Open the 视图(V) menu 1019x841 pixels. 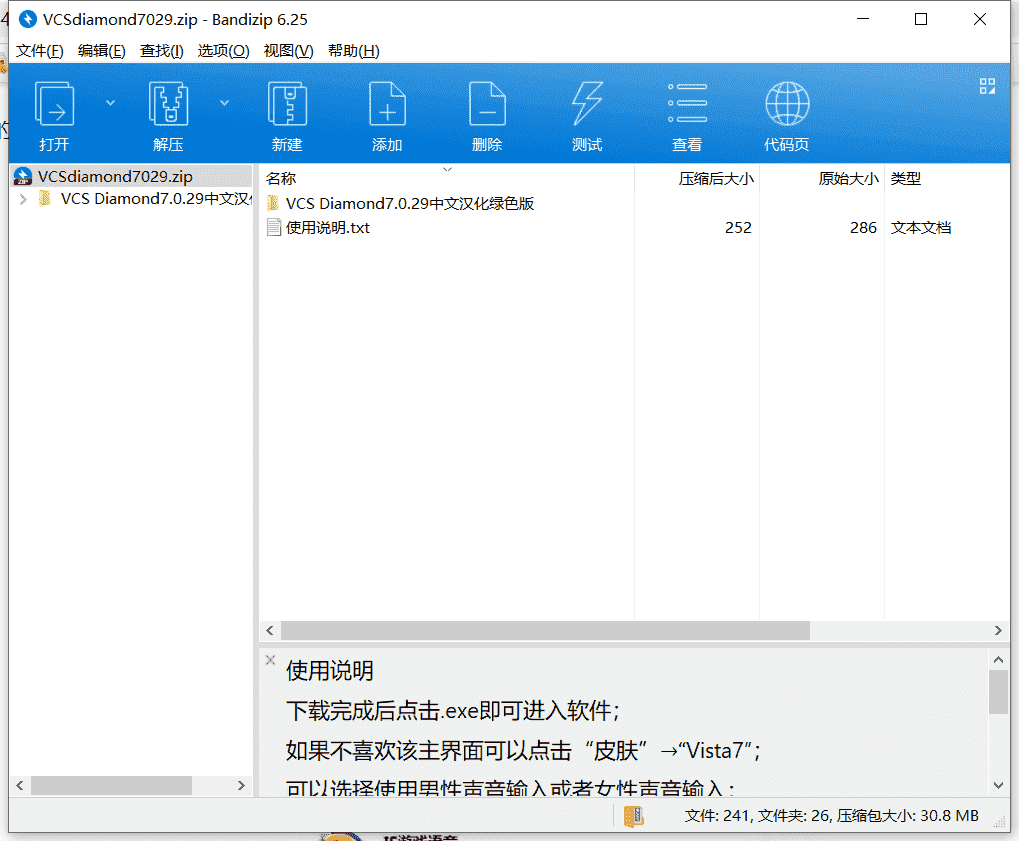[289, 51]
